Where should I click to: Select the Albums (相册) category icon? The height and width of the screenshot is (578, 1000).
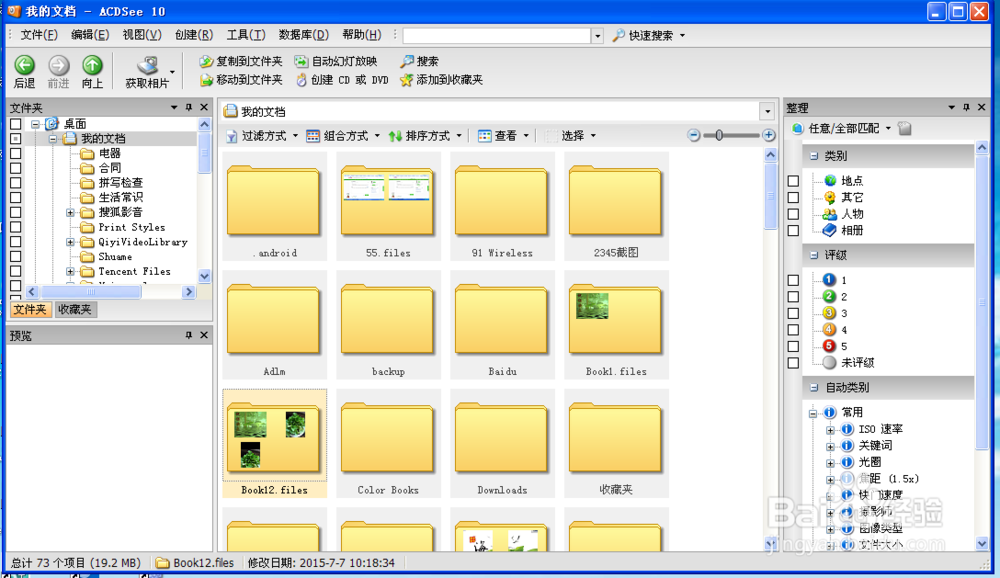(x=830, y=230)
